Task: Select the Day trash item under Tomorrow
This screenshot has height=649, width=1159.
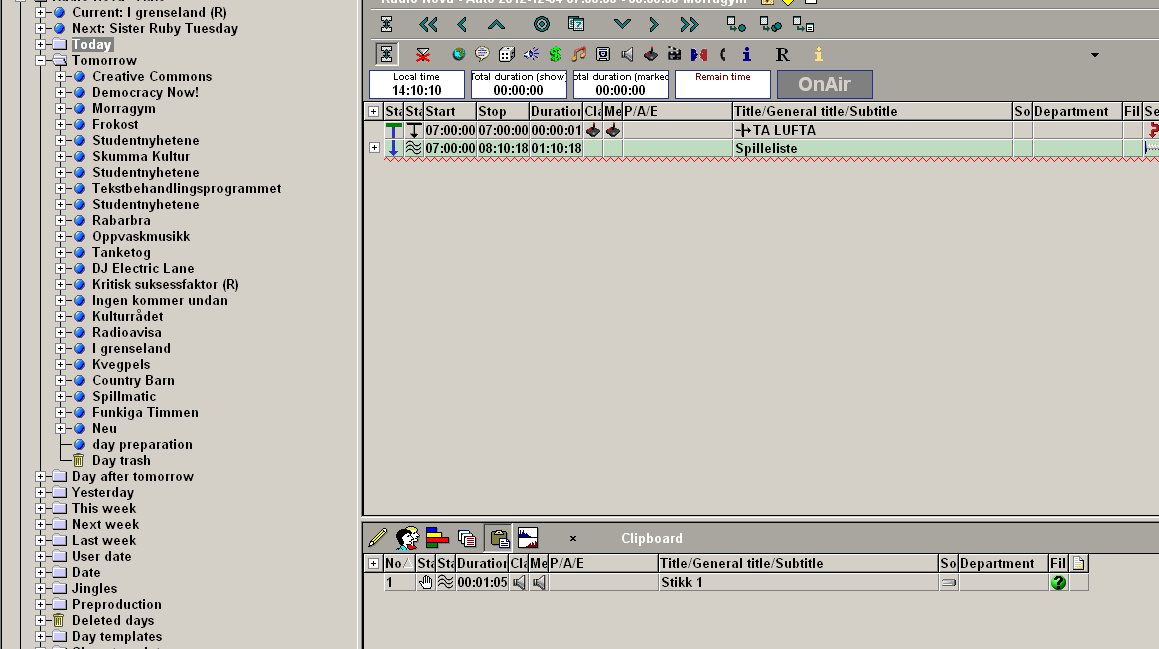Action: coord(121,461)
